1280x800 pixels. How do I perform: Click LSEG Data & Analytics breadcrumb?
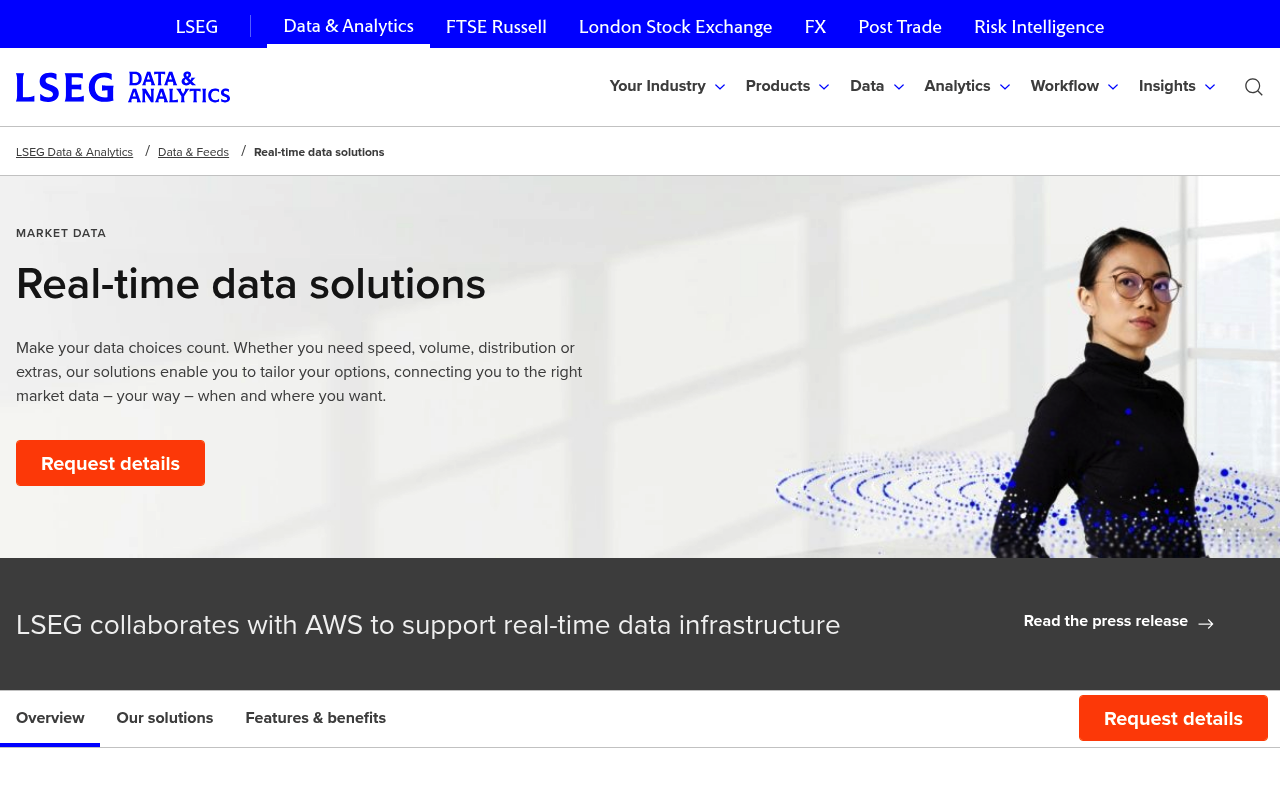tap(74, 152)
